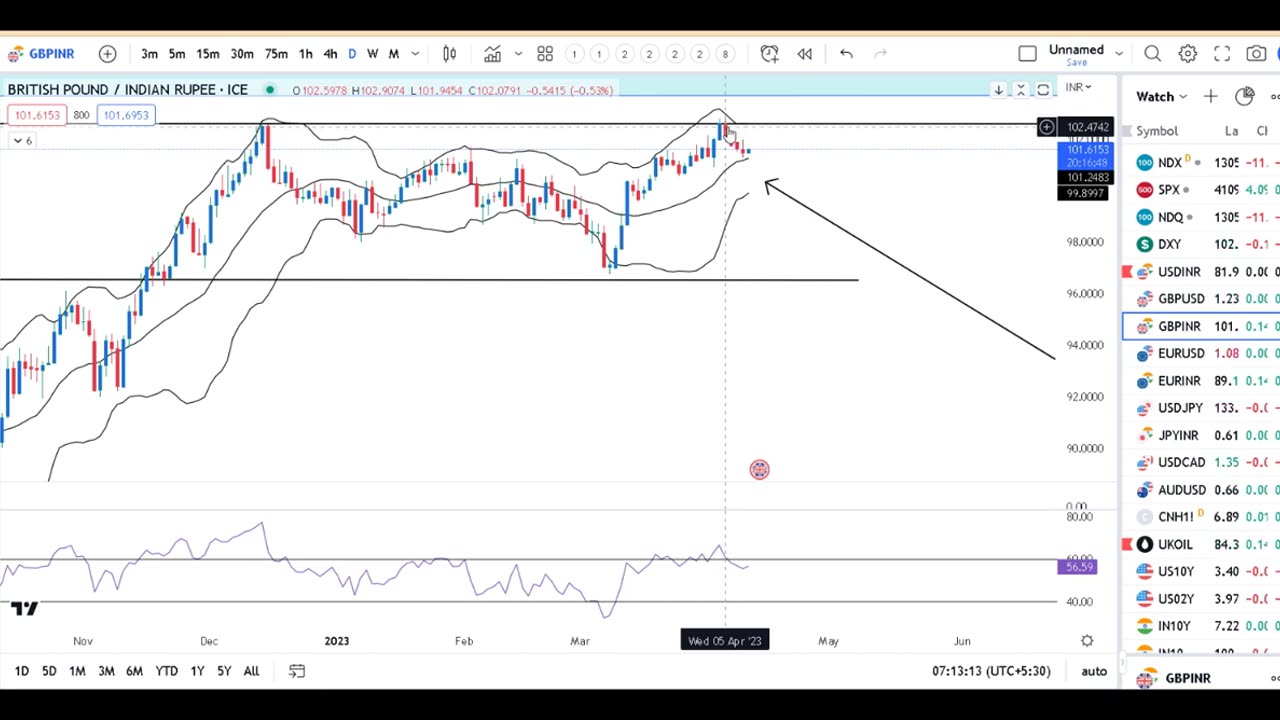The image size is (1280, 720).
Task: Switch to 30m timeframe
Action: tap(242, 54)
